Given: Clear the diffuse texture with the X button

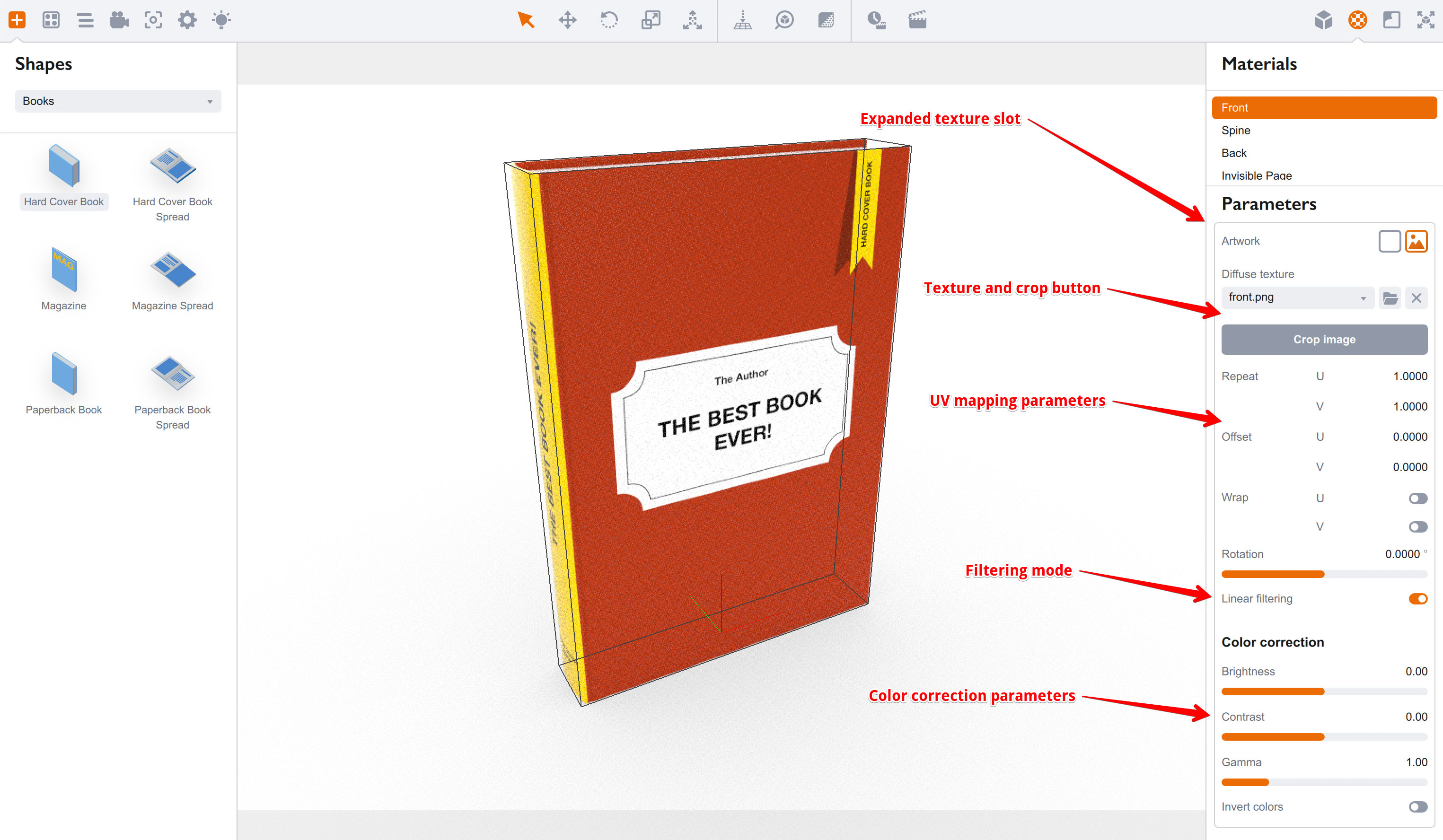Looking at the screenshot, I should 1417,297.
